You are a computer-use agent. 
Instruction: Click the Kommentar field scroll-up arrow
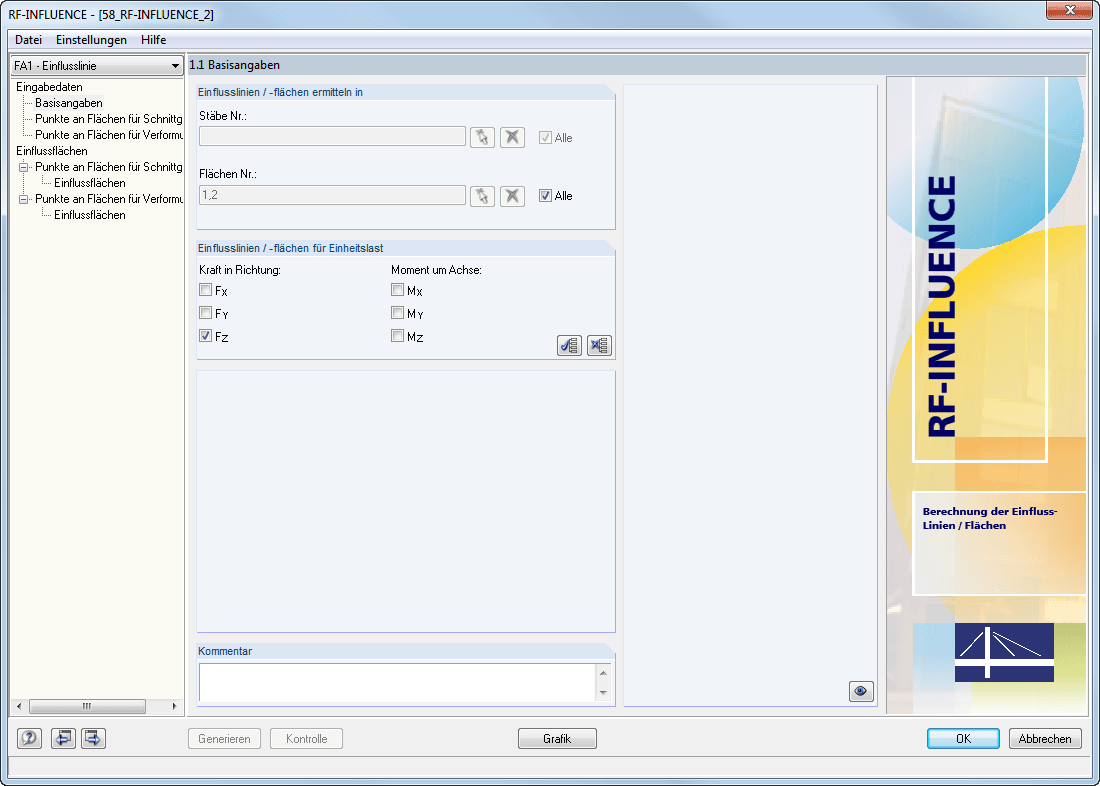pyautogui.click(x=603, y=673)
